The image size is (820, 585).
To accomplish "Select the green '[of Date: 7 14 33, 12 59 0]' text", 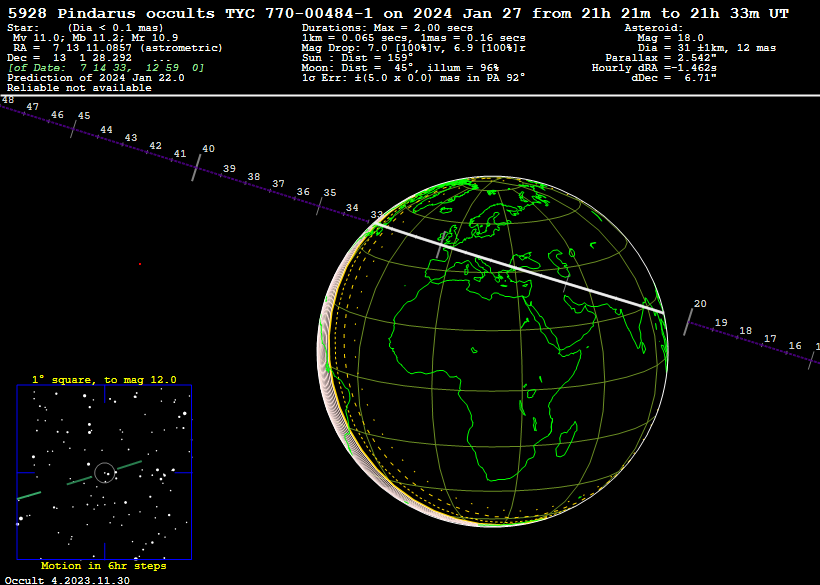I will pyautogui.click(x=106, y=68).
